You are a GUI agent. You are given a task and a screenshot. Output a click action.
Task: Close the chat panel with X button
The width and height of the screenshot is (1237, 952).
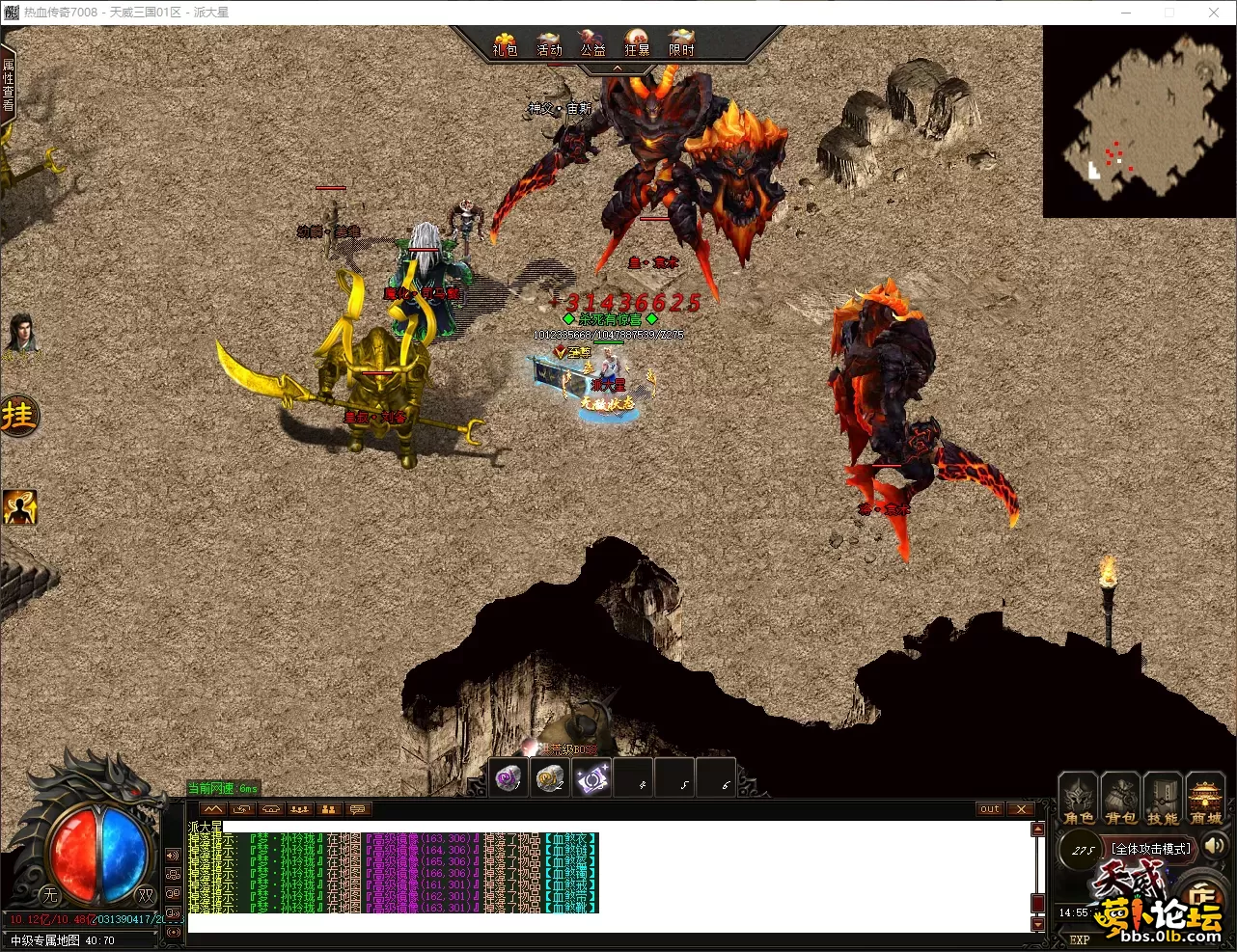pyautogui.click(x=1021, y=809)
